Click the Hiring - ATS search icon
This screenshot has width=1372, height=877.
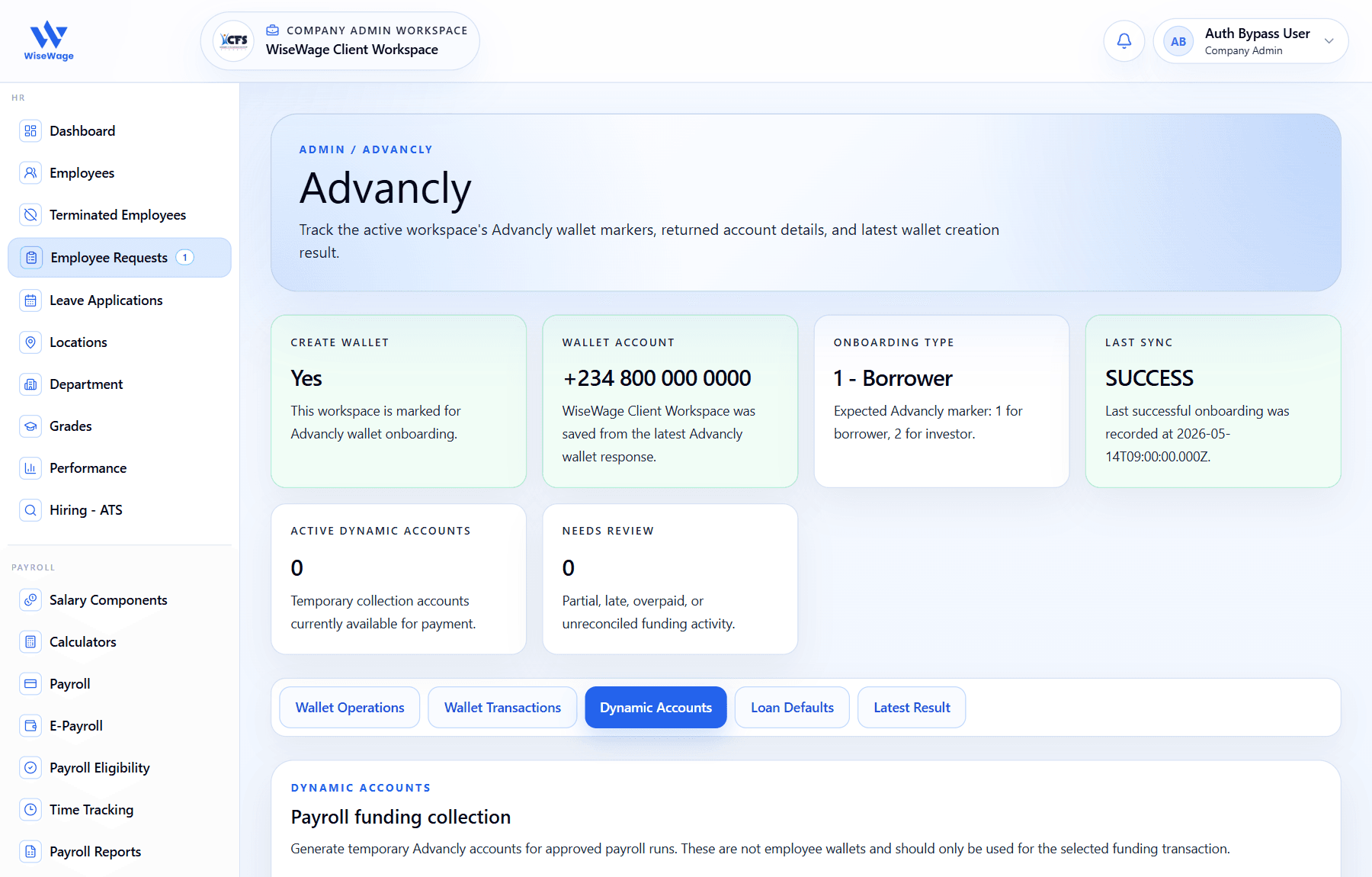click(x=30, y=510)
